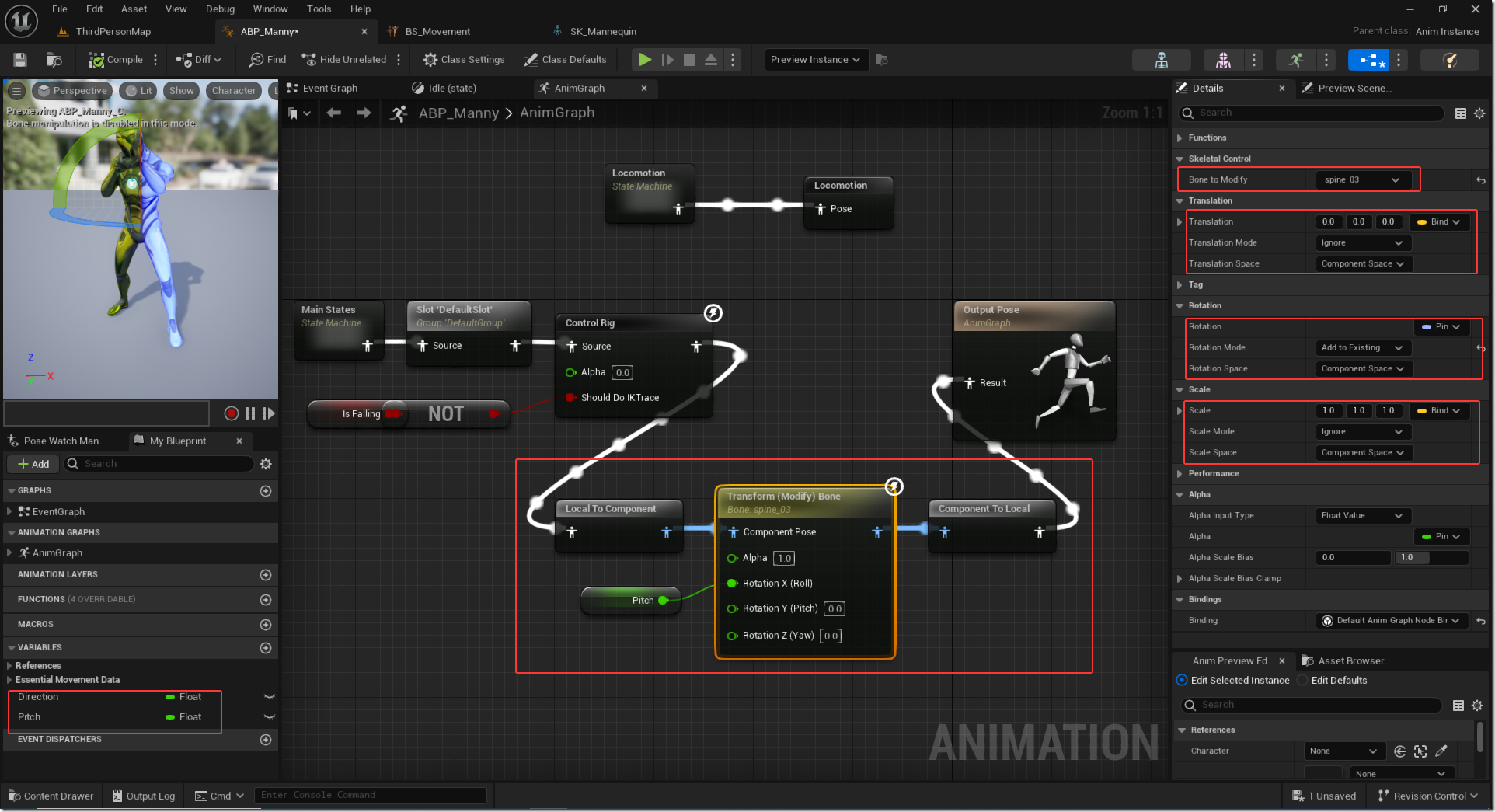
Task: Save the ABP_Manny blueprint with toolbar disk icon
Action: [x=20, y=60]
